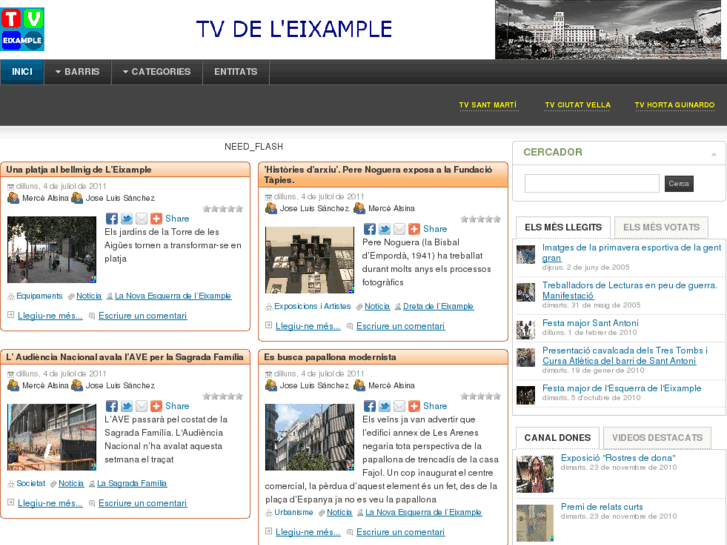Select the CANAL DONES tab
Image resolution: width=727 pixels, height=545 pixels.
pyautogui.click(x=557, y=438)
